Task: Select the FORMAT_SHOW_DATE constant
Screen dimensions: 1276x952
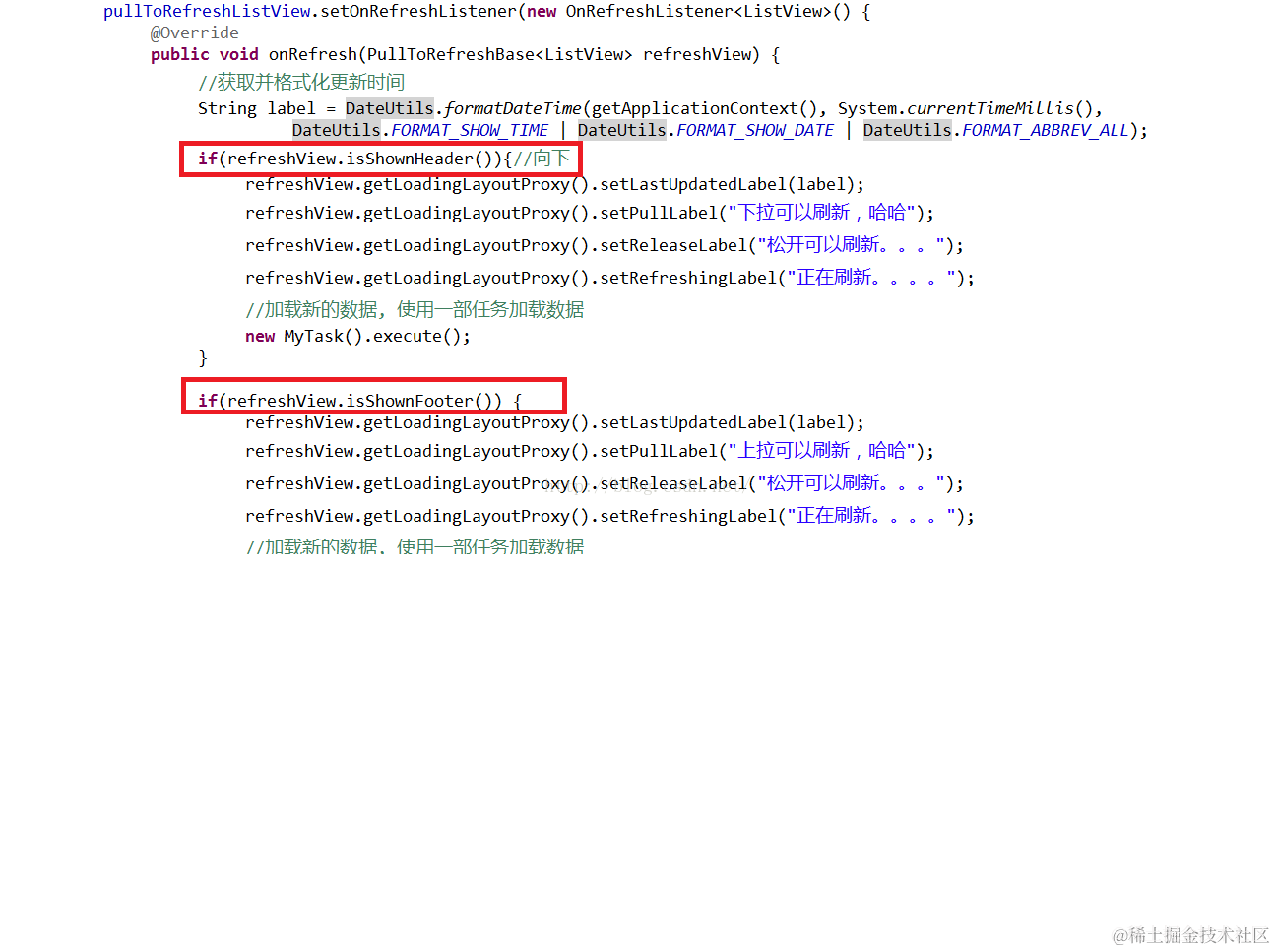Action: click(x=755, y=131)
